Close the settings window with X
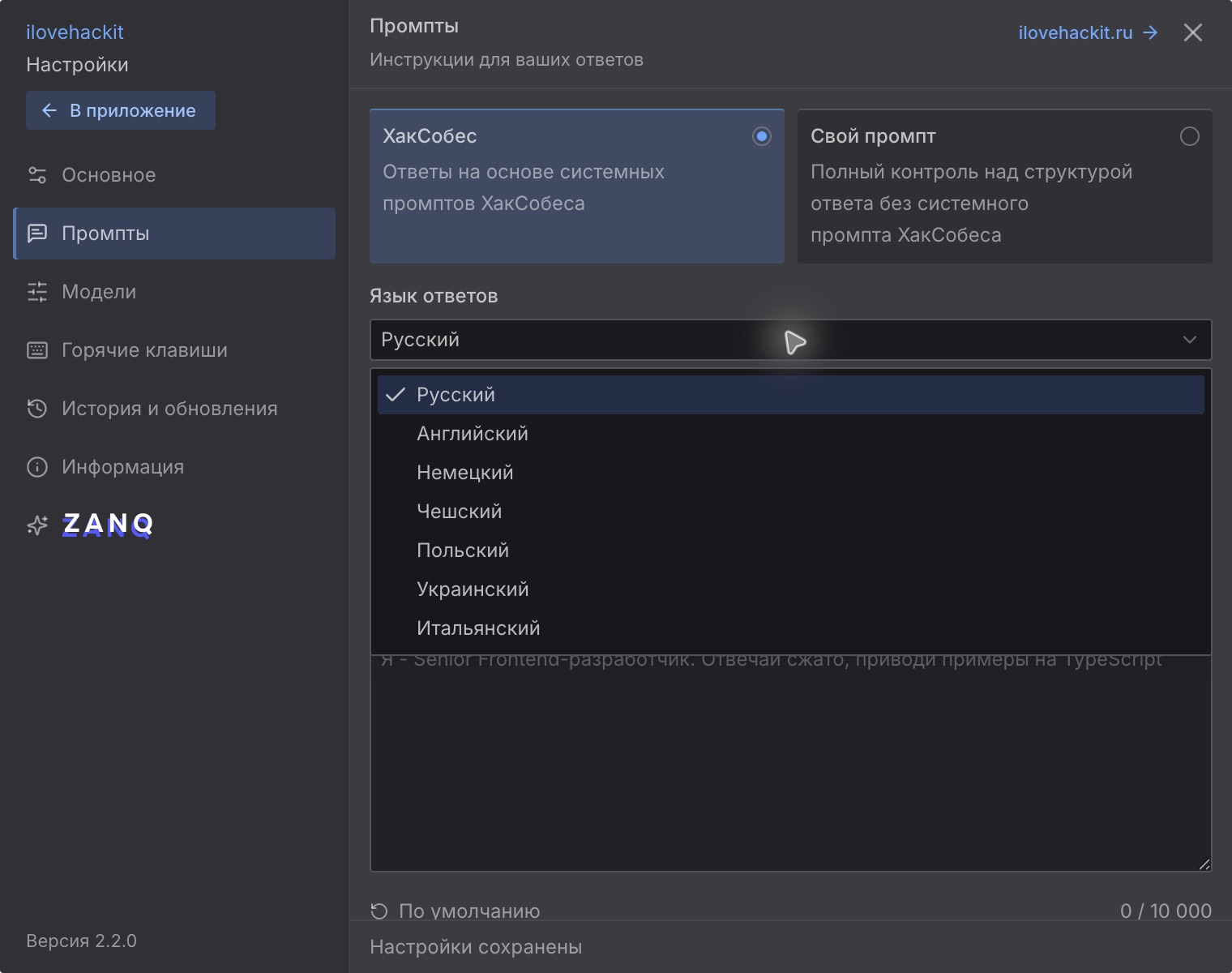Image resolution: width=1232 pixels, height=973 pixels. 1193,32
